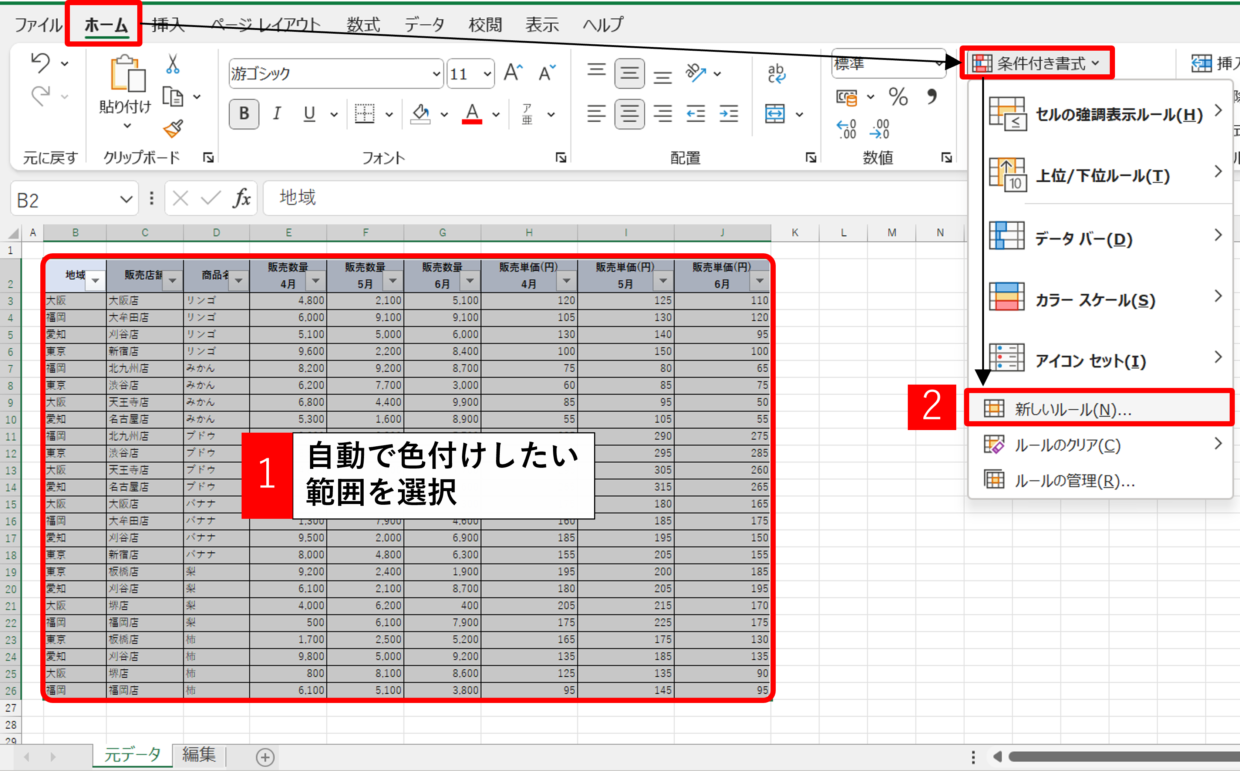Open the 挿入 ribbon tab
The height and width of the screenshot is (771, 1240).
(x=168, y=25)
